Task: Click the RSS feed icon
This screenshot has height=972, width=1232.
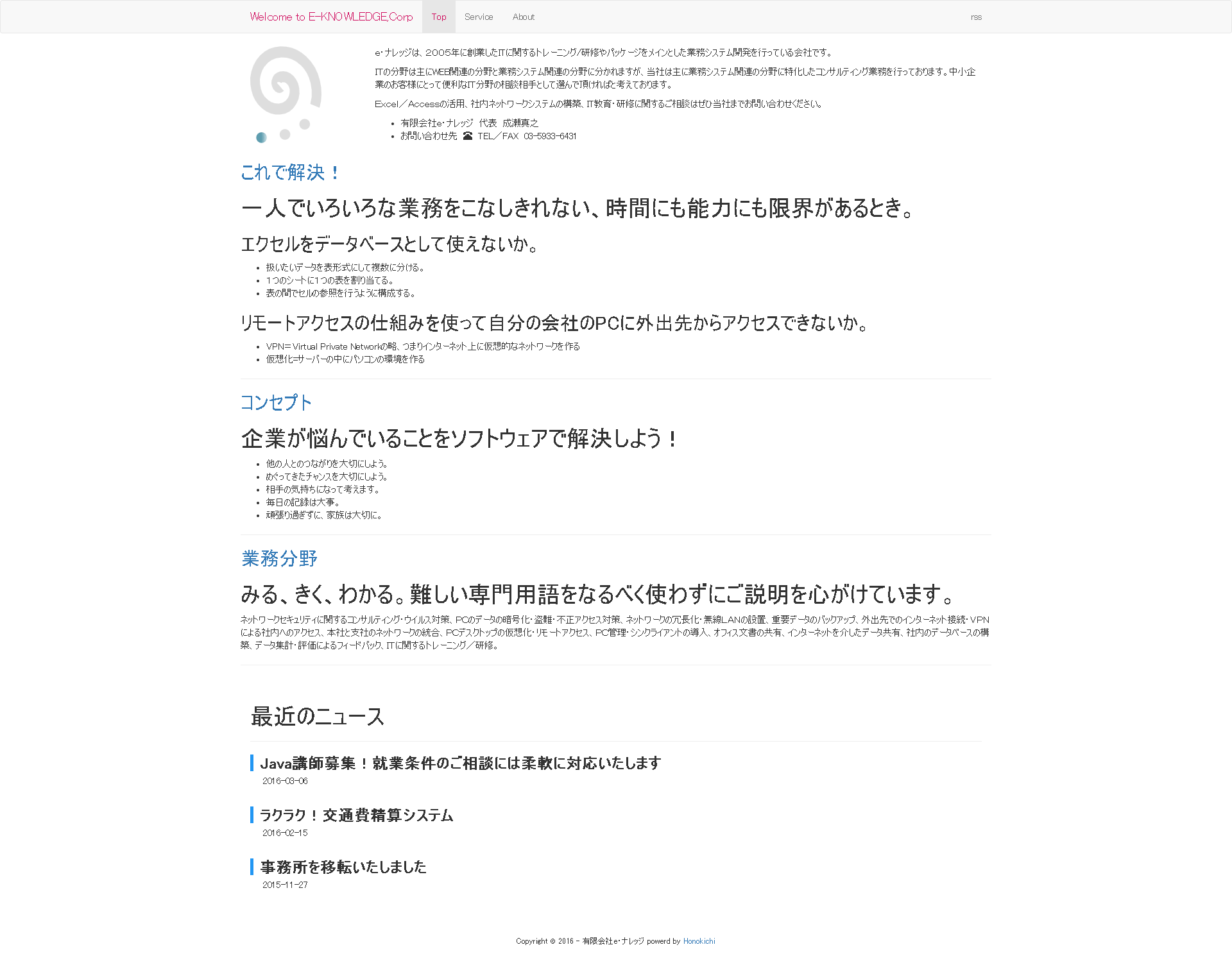Action: coord(977,15)
